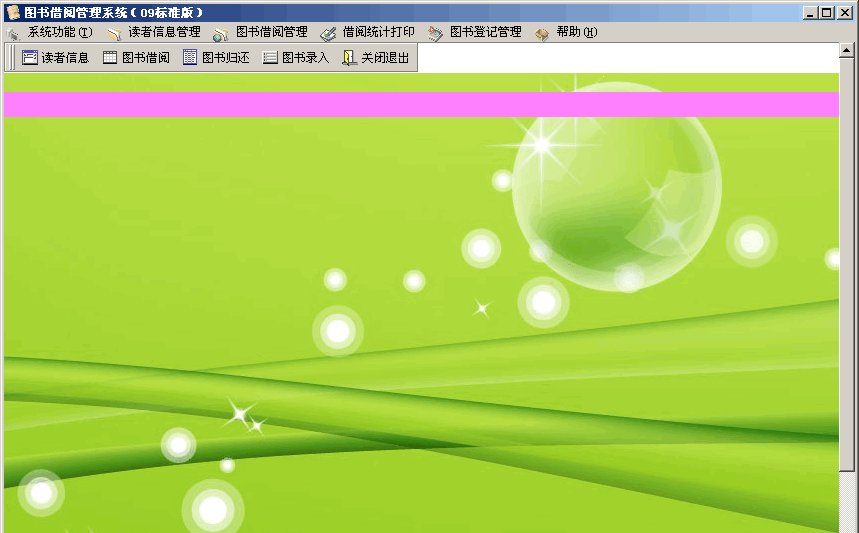Click the 关闭退出 toolbar button

tap(376, 58)
